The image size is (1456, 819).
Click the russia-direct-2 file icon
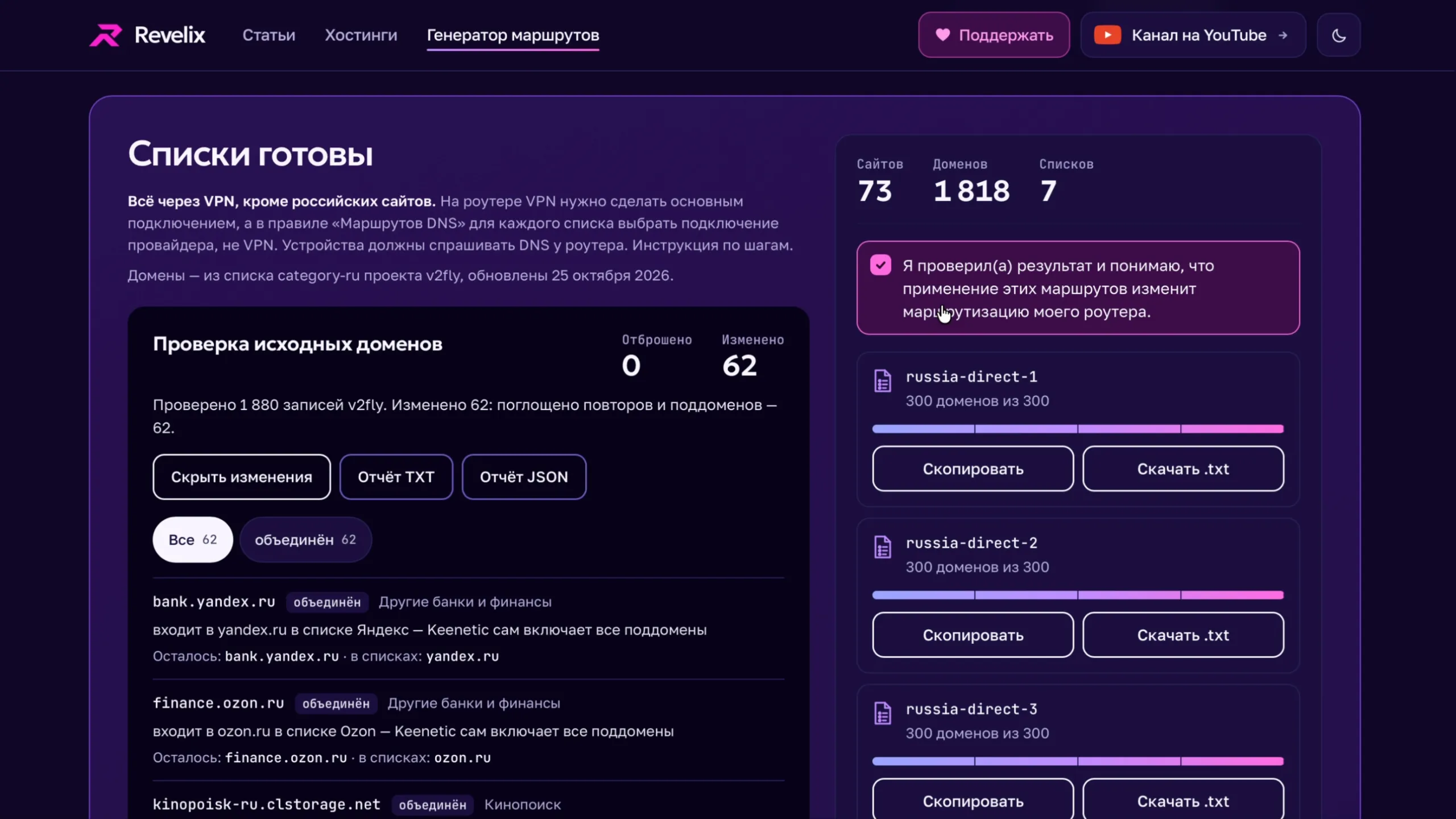883,547
